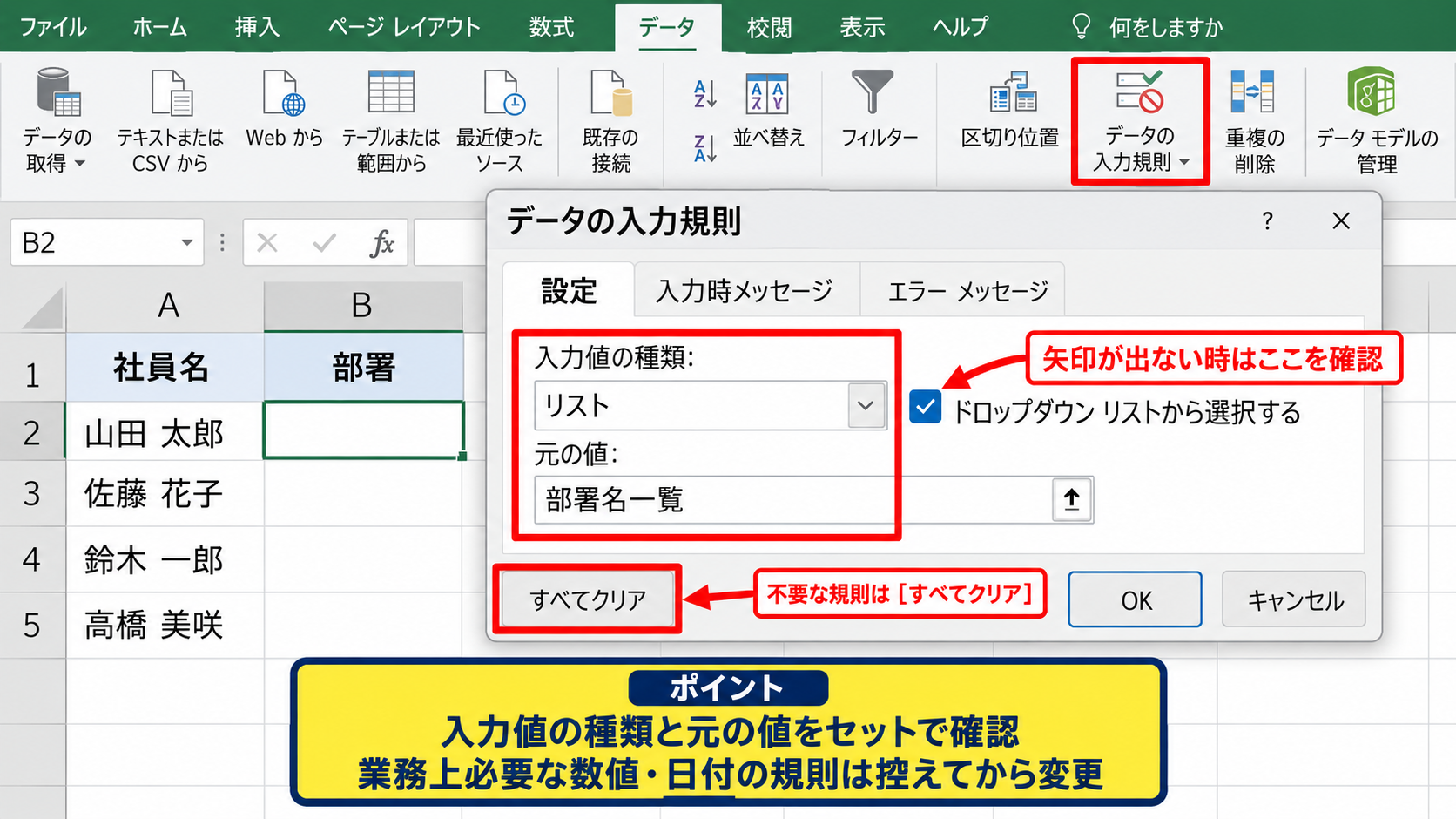Image resolution: width=1456 pixels, height=819 pixels.
Task: Click テキストまたはCSVから import icon
Action: [171, 93]
